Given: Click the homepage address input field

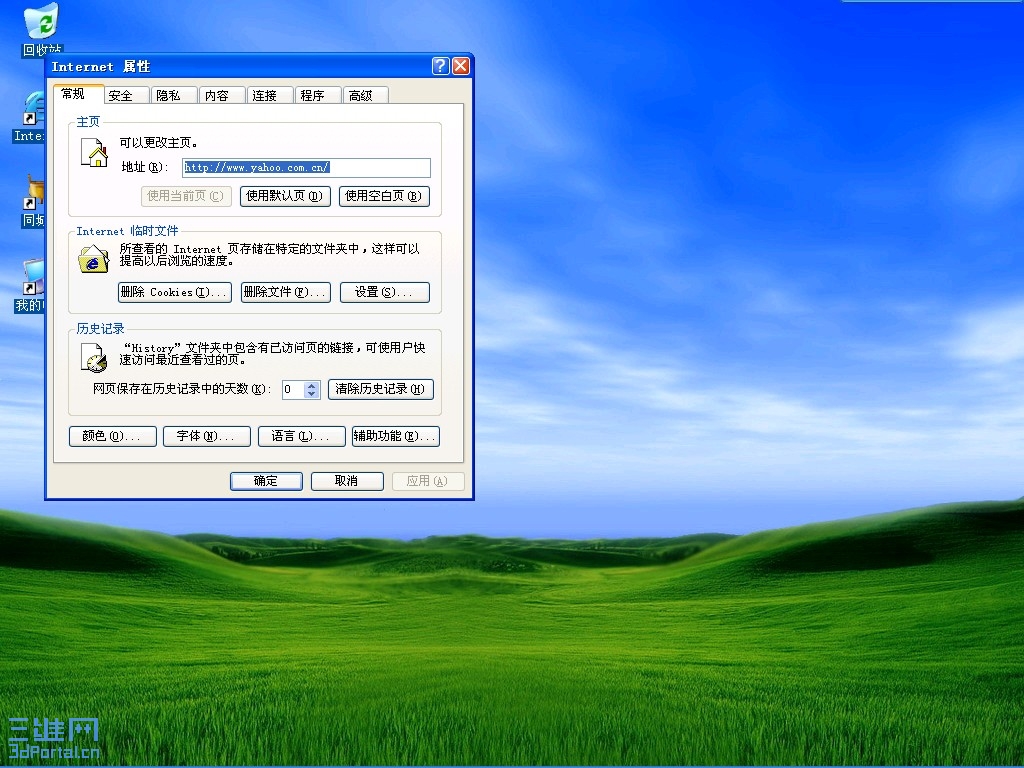Looking at the screenshot, I should tap(305, 167).
